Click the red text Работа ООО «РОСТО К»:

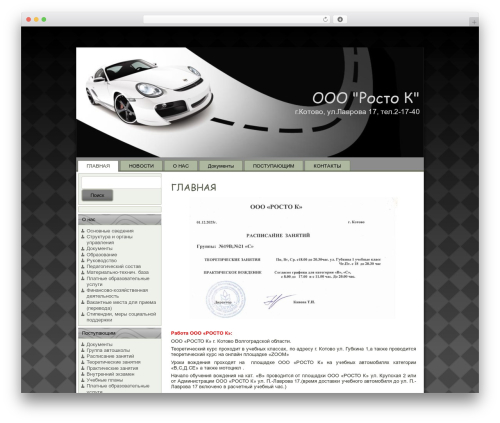pos(201,333)
